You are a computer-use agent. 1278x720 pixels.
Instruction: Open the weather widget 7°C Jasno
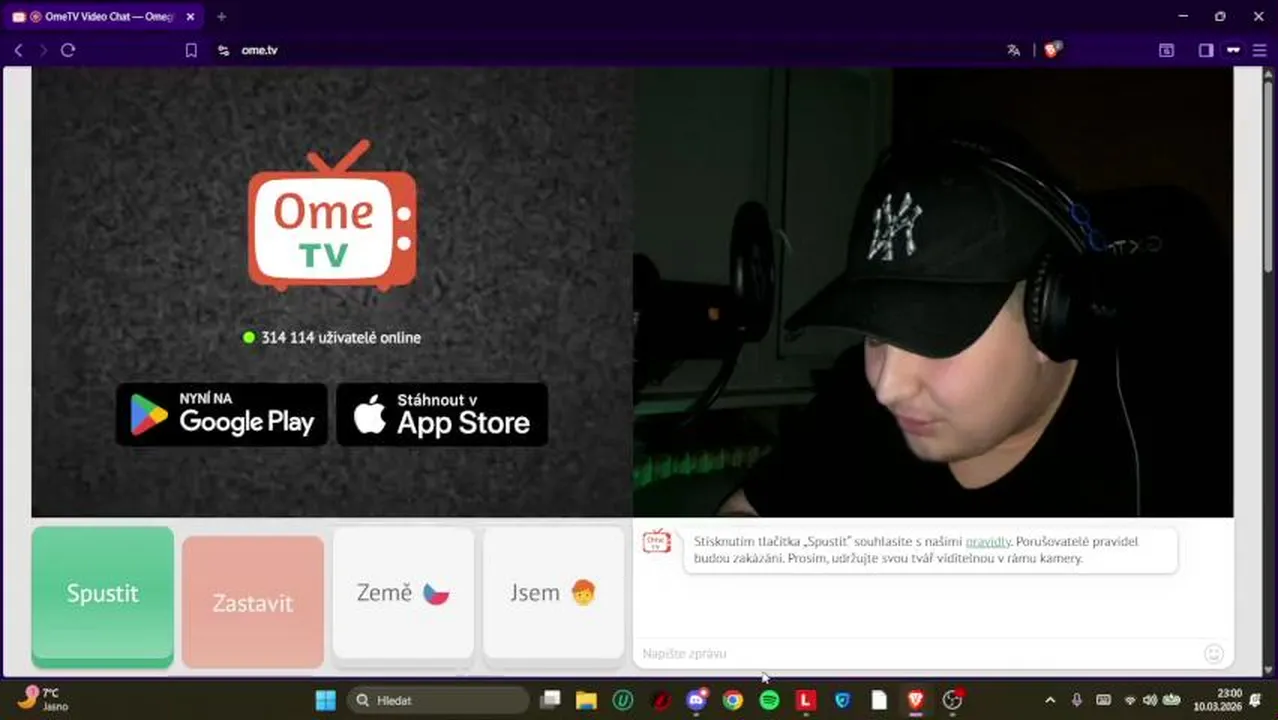pyautogui.click(x=42, y=699)
